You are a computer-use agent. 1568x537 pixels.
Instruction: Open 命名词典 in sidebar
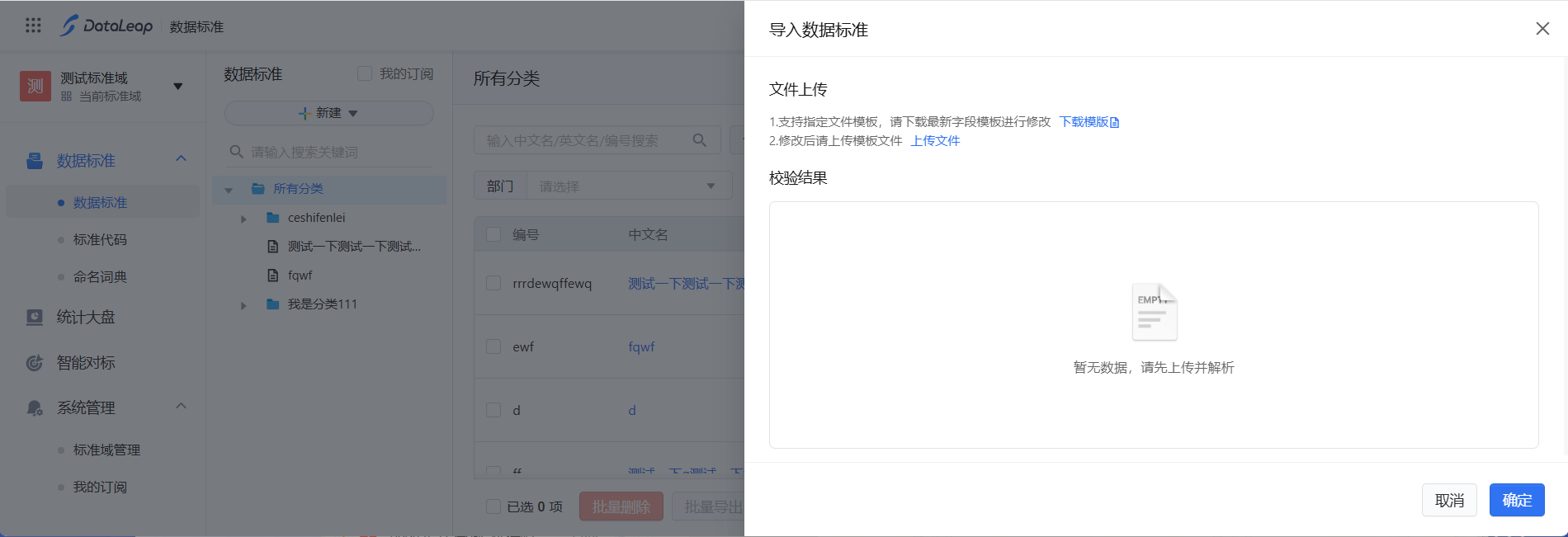tap(101, 276)
